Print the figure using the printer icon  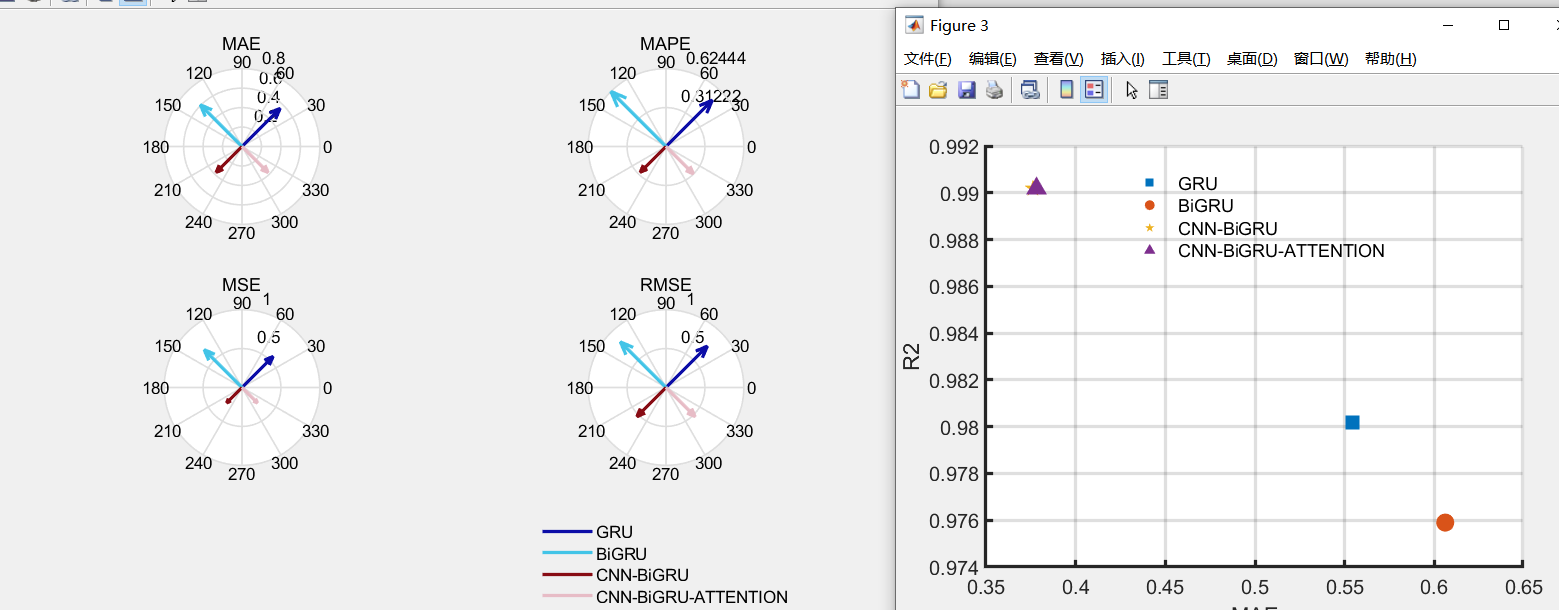click(x=994, y=90)
